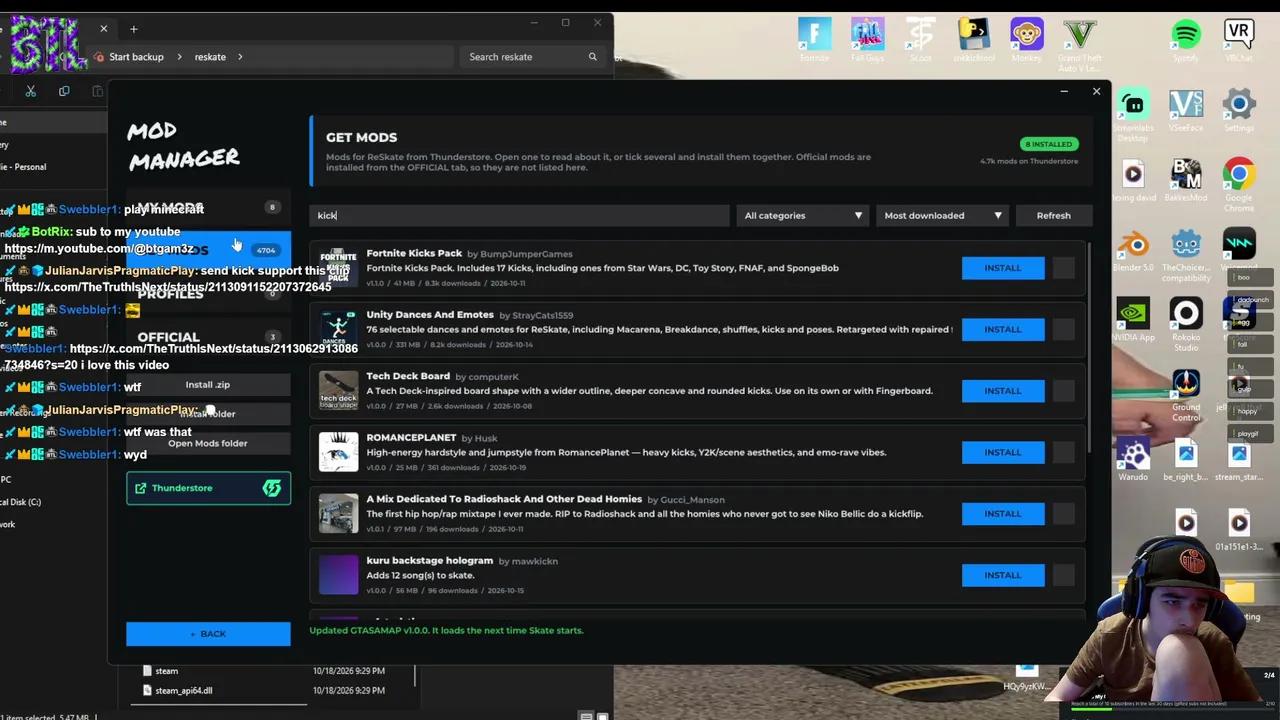The image size is (1280, 720).
Task: Click the mod search field containing kick
Action: coord(520,215)
